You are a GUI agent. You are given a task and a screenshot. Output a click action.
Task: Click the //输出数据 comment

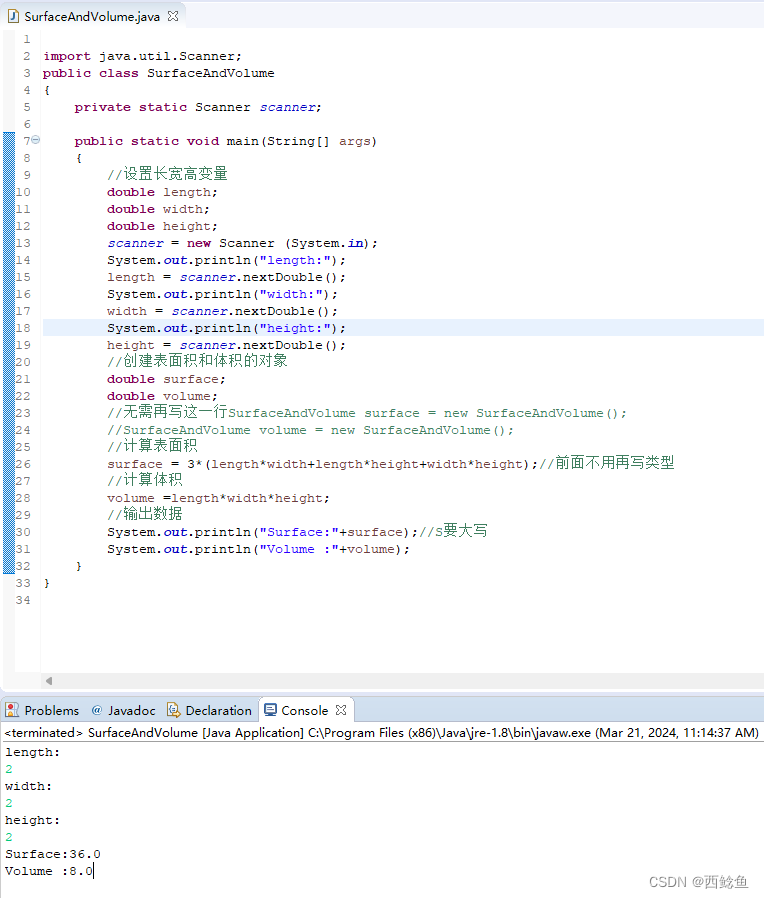click(x=145, y=513)
